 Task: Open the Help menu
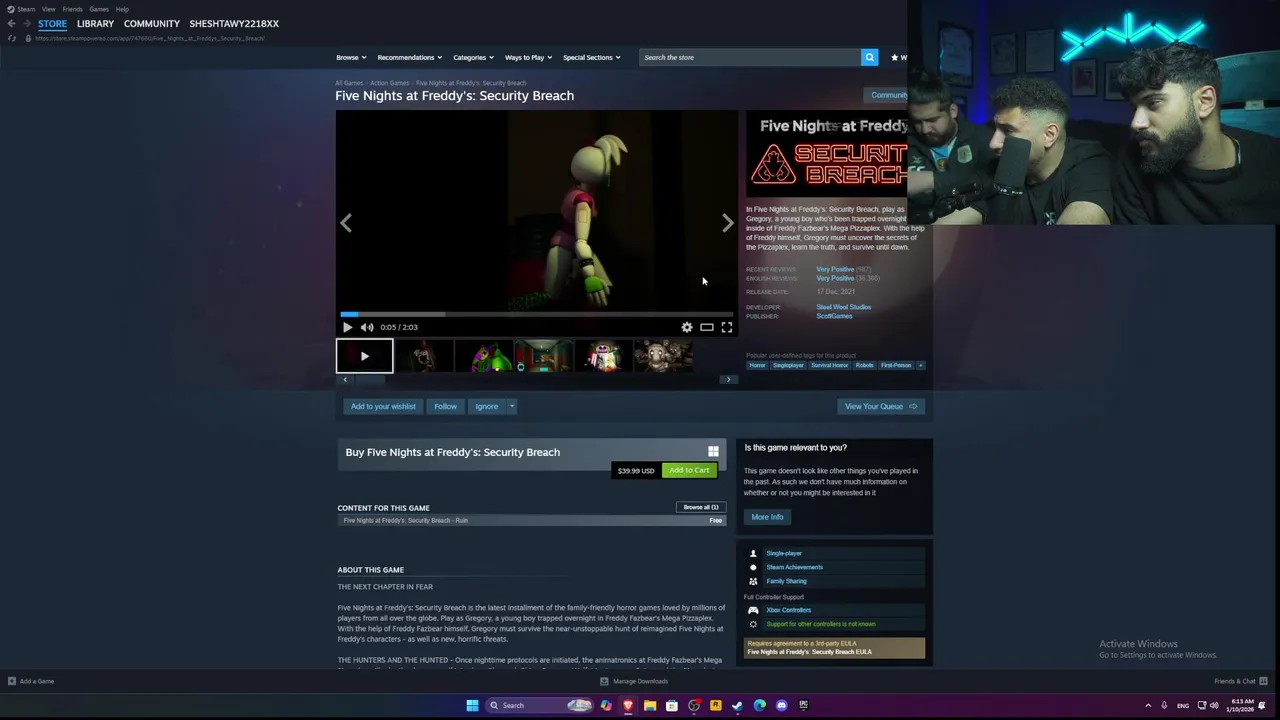tap(122, 9)
